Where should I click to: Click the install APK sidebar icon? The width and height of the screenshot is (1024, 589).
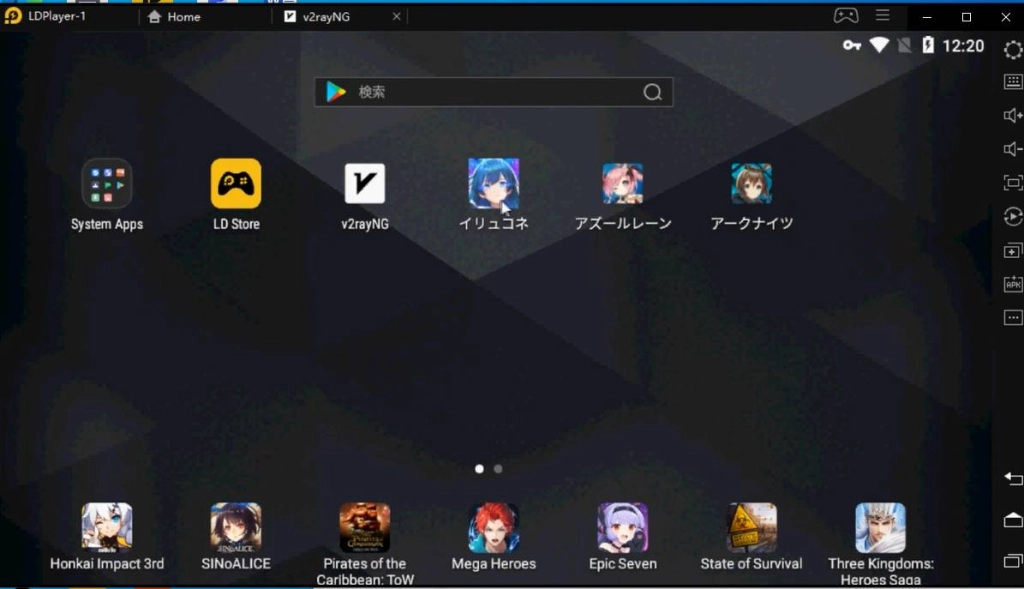pos(1012,285)
